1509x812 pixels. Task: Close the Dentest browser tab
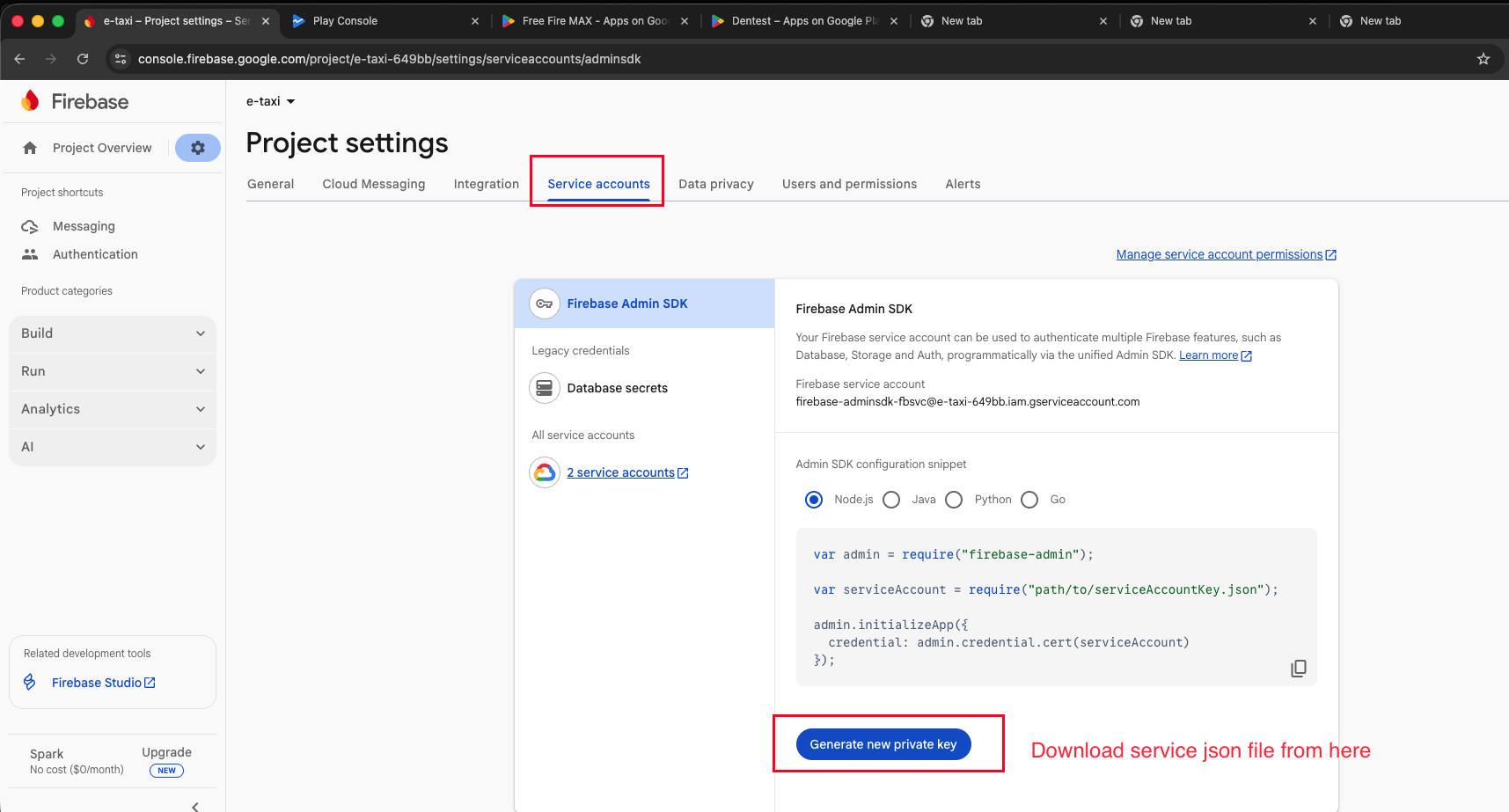pyautogui.click(x=894, y=21)
